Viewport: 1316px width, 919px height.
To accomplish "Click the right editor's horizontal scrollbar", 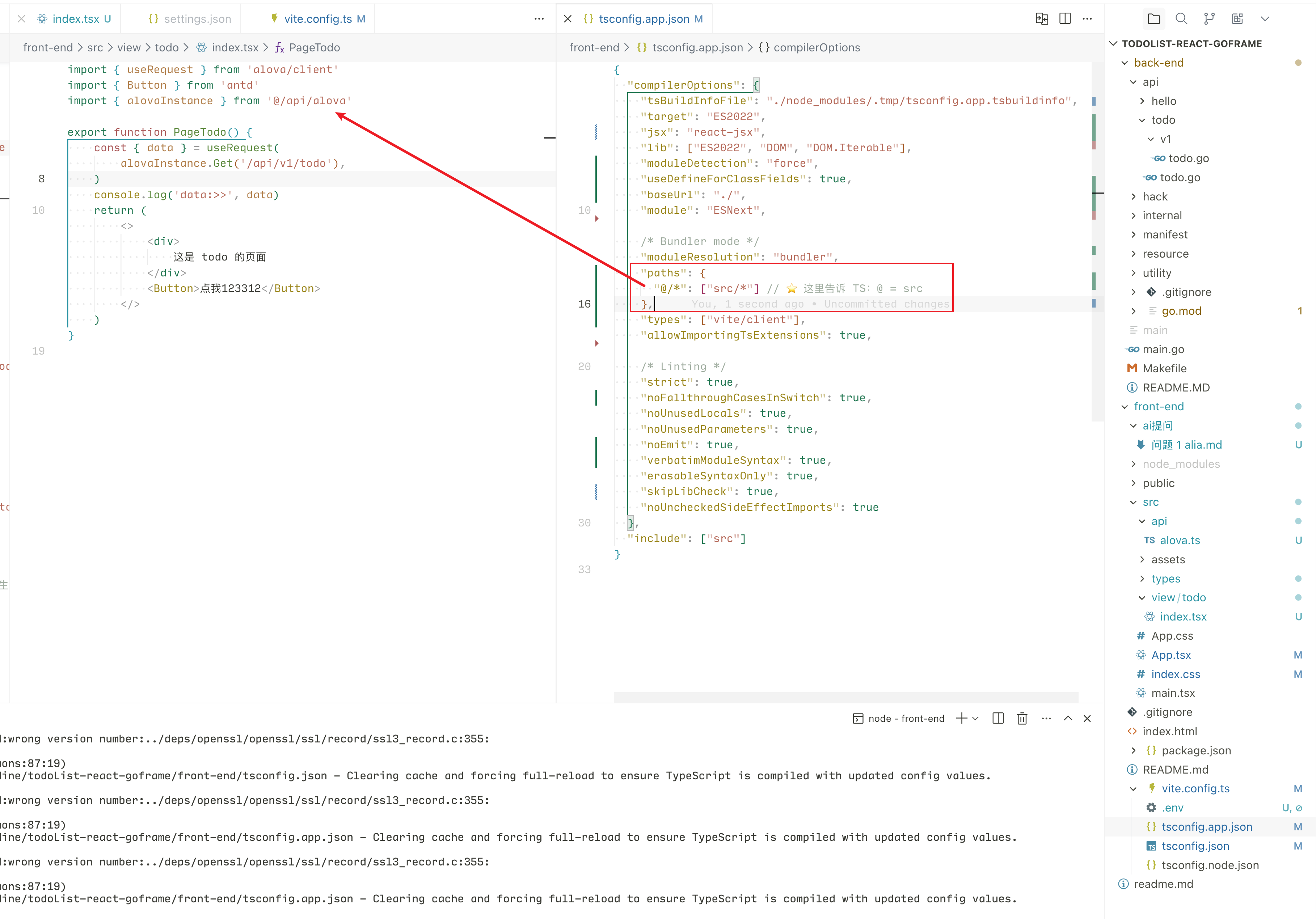I will point(845,697).
